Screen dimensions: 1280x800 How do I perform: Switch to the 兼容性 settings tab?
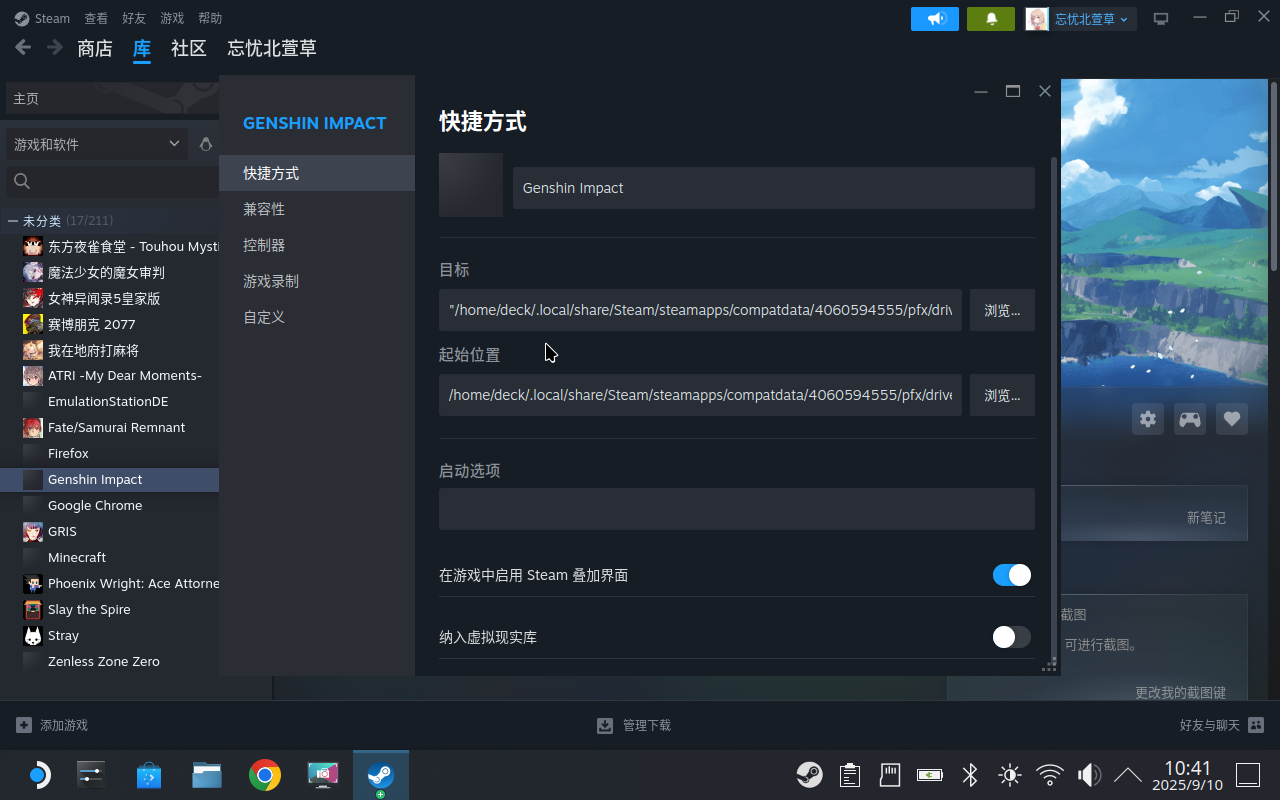317,209
